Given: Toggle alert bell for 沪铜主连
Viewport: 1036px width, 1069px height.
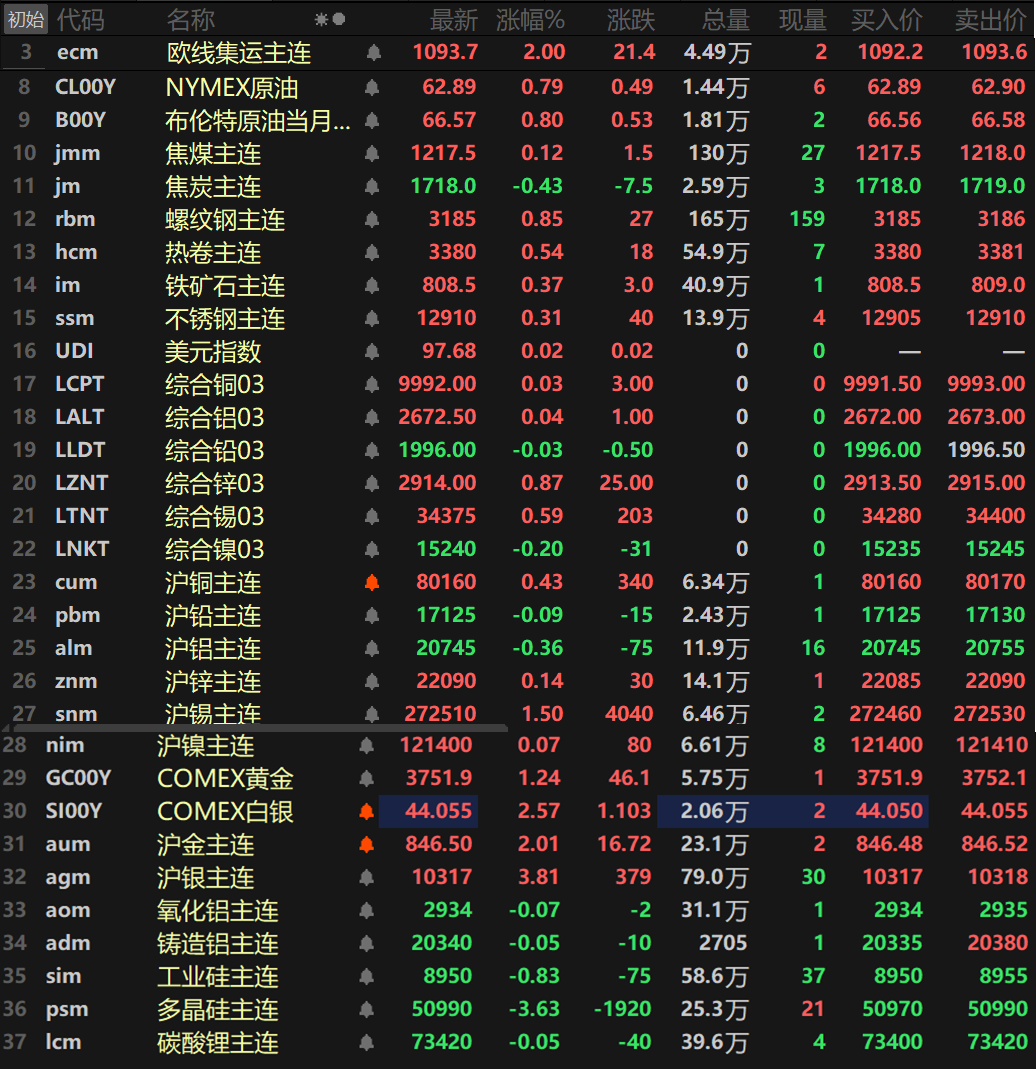Looking at the screenshot, I should (x=372, y=582).
